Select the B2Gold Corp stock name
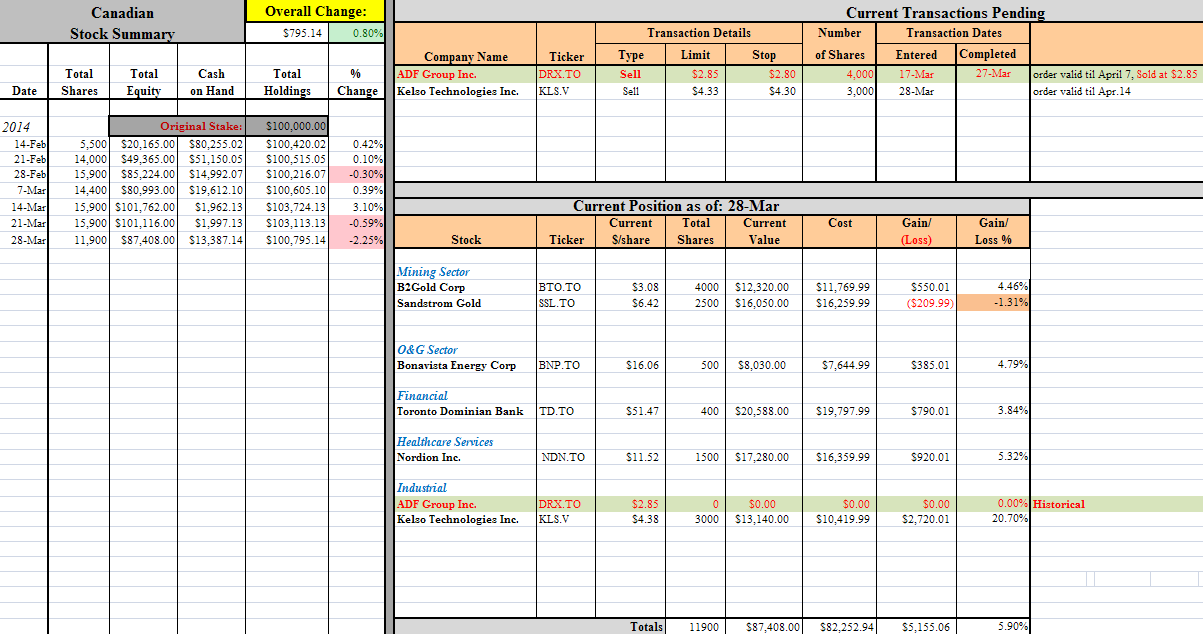This screenshot has width=1203, height=634. (431, 288)
